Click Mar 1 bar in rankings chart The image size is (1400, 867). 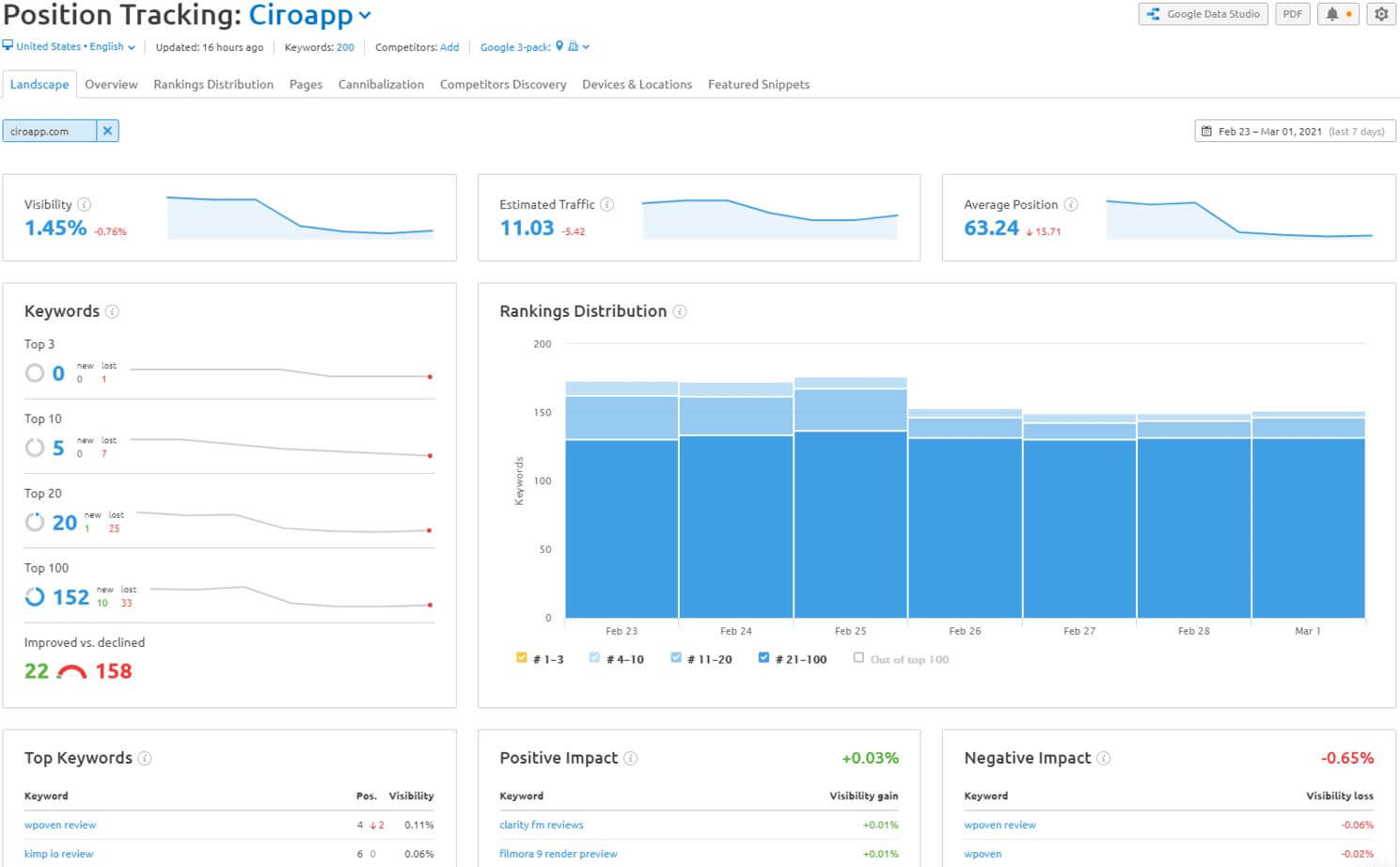pos(1308,514)
